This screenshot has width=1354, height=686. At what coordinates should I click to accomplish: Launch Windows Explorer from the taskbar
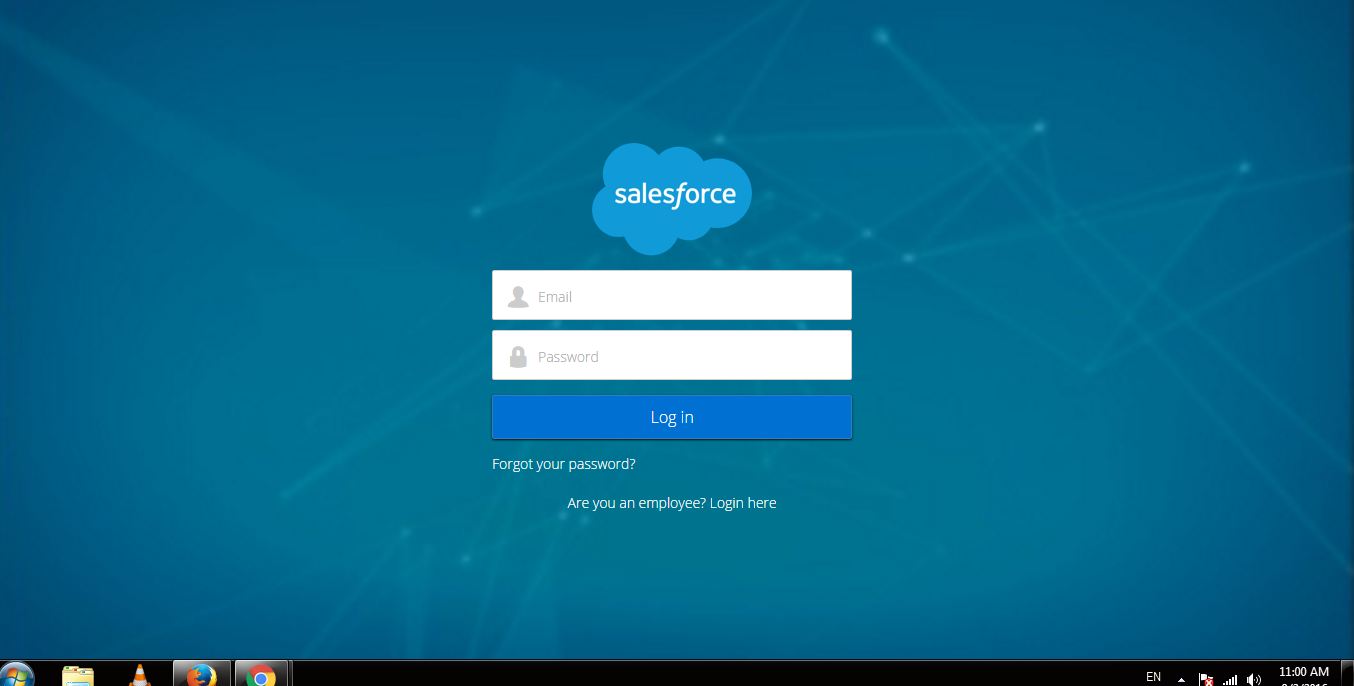point(78,675)
